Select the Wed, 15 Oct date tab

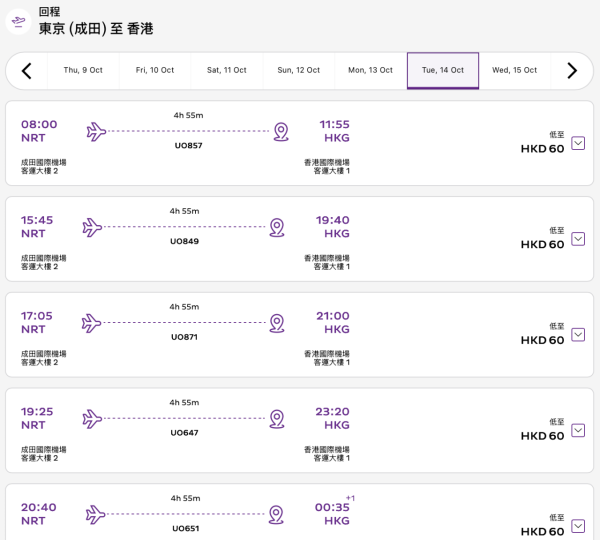(515, 70)
